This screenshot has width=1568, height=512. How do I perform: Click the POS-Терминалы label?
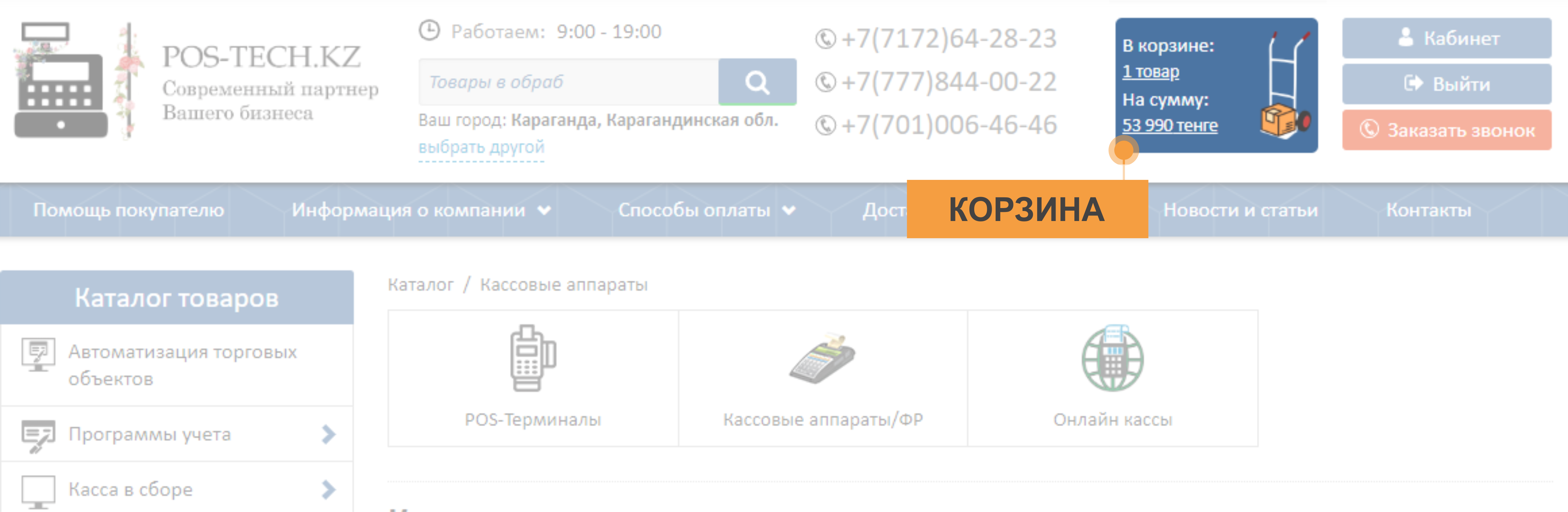click(532, 419)
